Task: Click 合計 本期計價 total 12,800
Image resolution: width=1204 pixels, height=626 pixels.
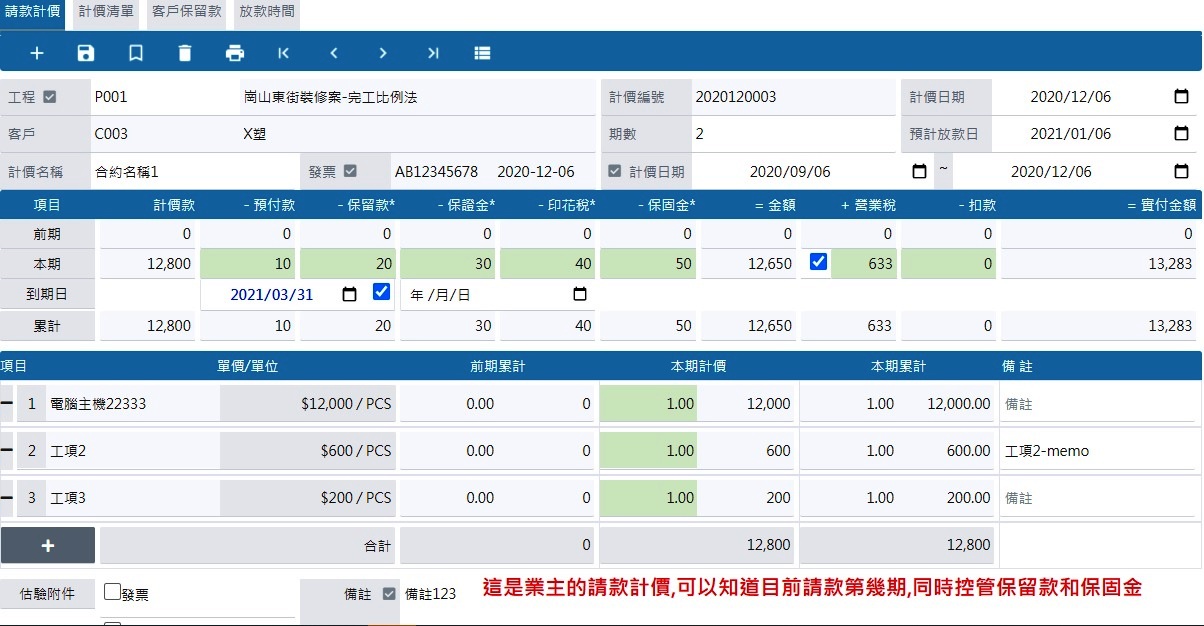Action: pos(697,546)
